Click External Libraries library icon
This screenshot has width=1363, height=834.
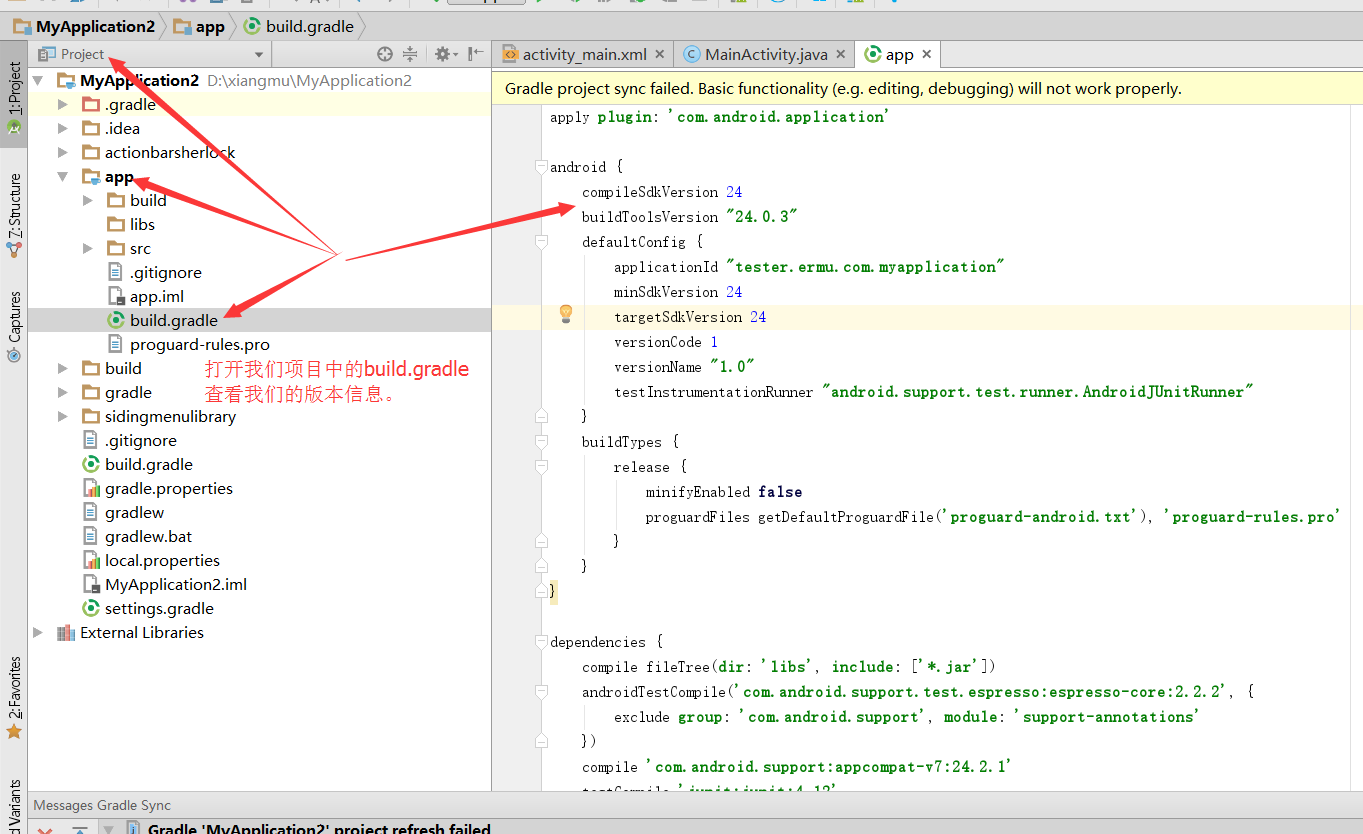[x=66, y=632]
